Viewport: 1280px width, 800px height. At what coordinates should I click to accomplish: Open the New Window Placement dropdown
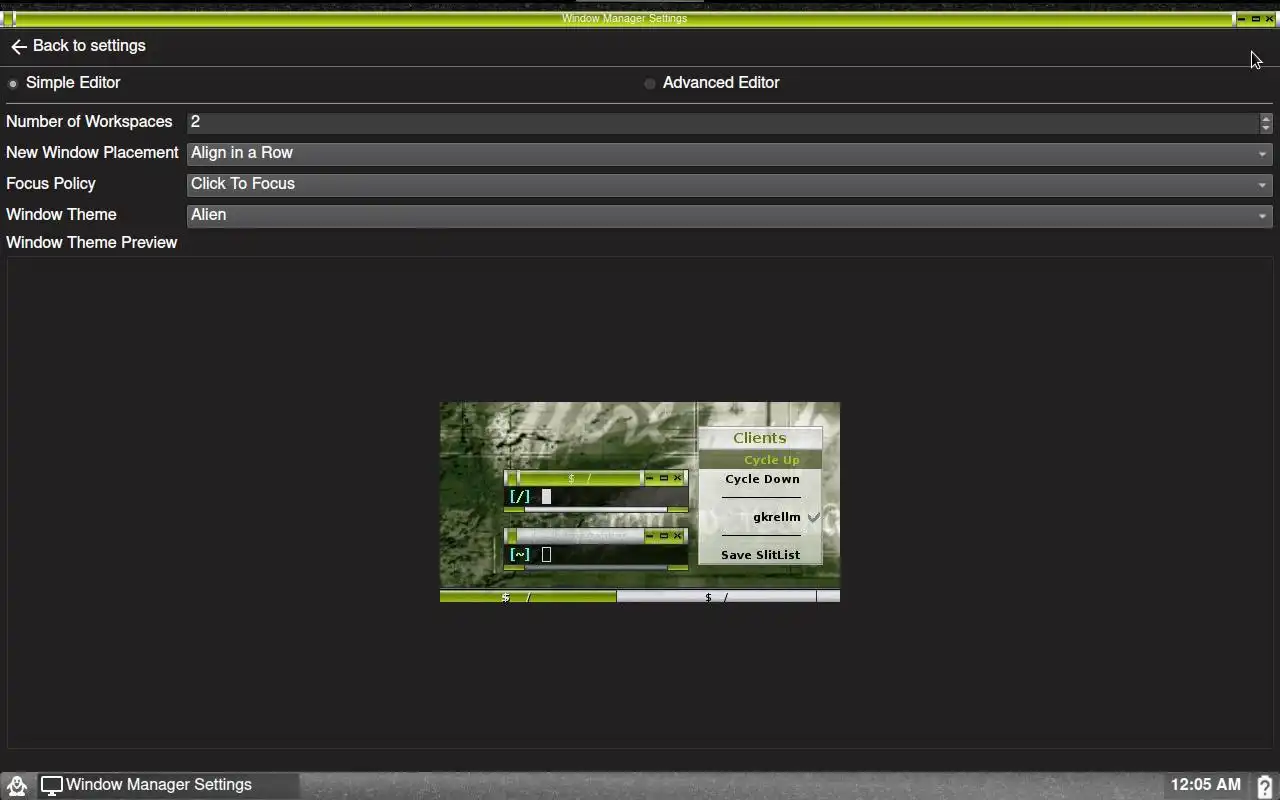(x=729, y=153)
